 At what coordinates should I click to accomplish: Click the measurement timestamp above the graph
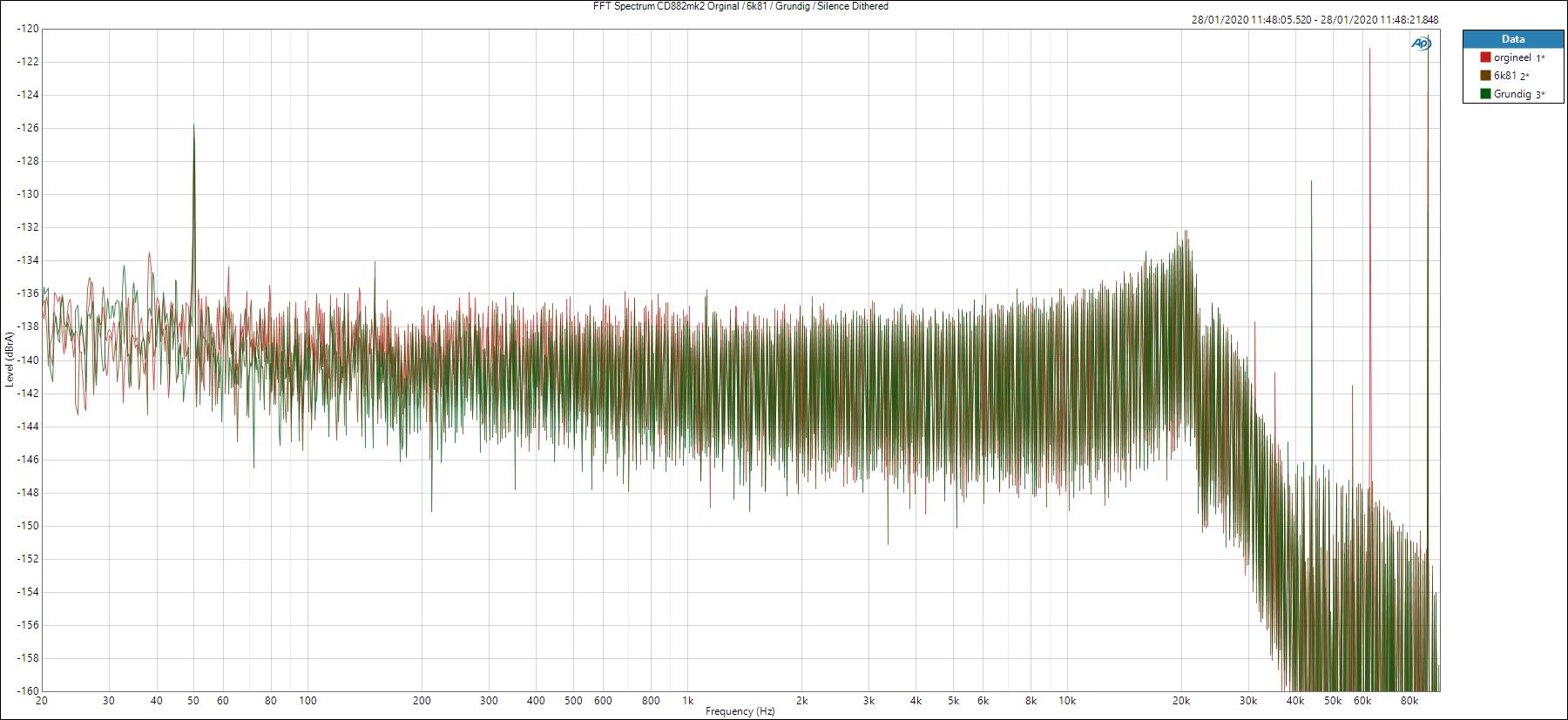1315,20
